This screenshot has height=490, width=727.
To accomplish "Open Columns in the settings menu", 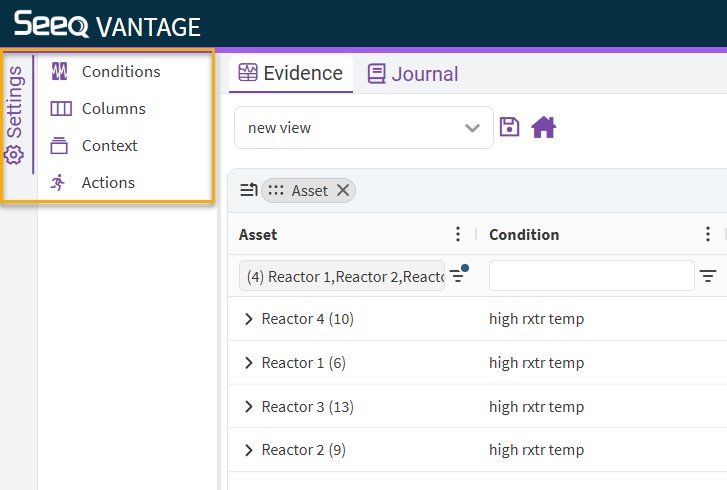I will click(x=113, y=108).
